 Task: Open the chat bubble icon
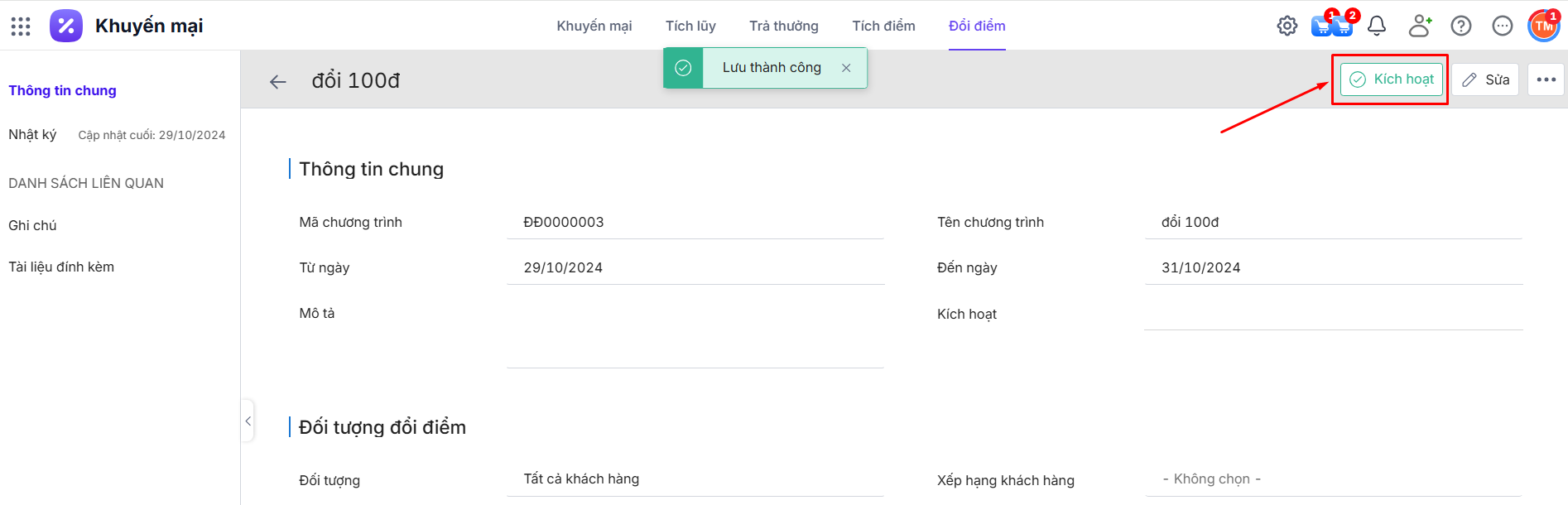coord(1503,26)
